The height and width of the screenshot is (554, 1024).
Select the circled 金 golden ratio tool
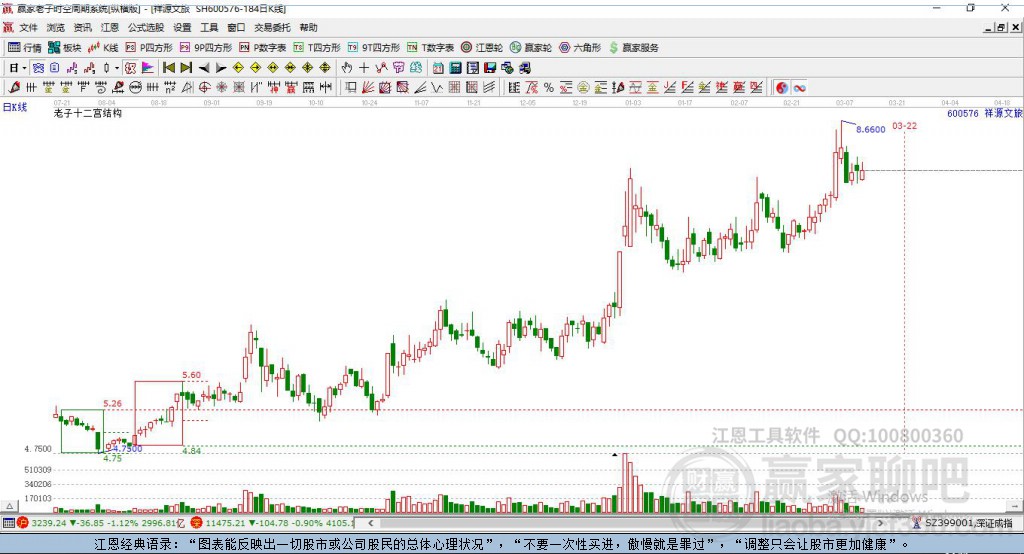click(583, 88)
